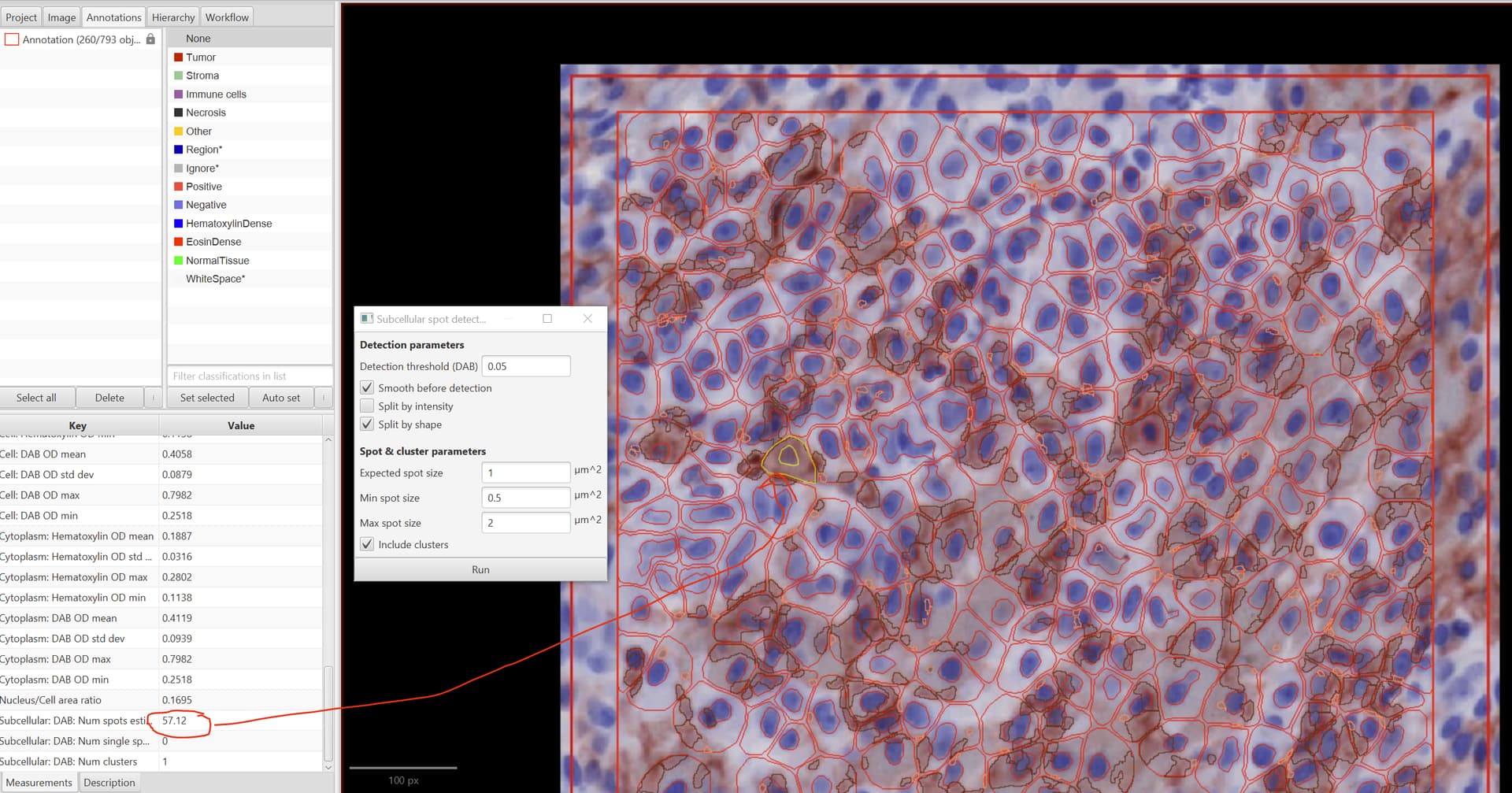
Task: Enable Split by intensity
Action: point(367,406)
